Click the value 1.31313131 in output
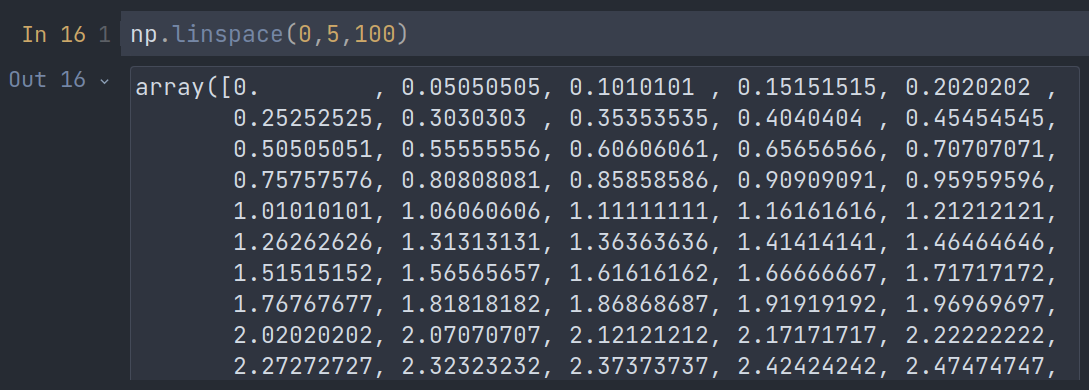Viewport: 1089px width, 390px height. 471,242
